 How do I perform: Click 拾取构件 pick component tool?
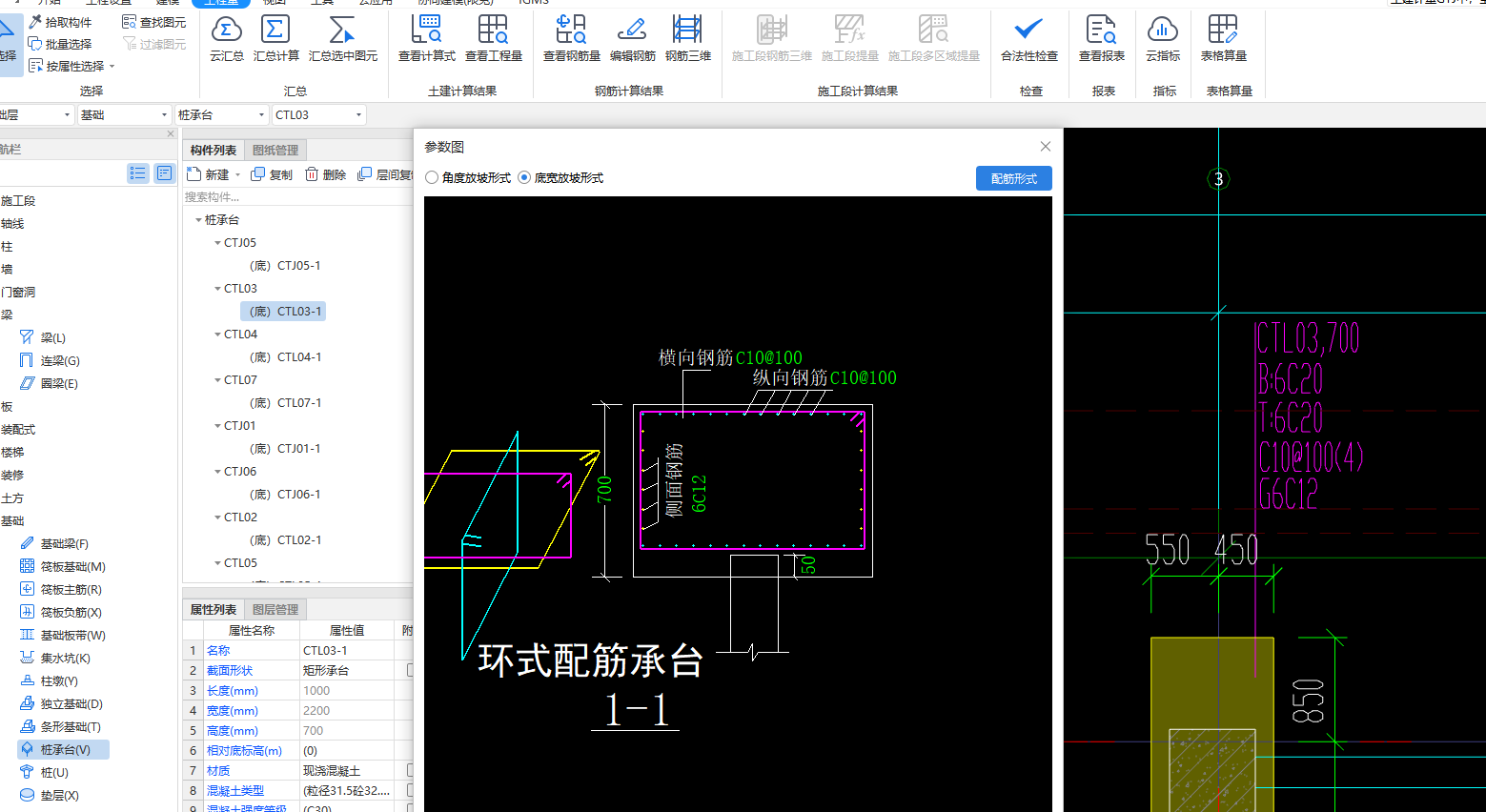point(60,22)
